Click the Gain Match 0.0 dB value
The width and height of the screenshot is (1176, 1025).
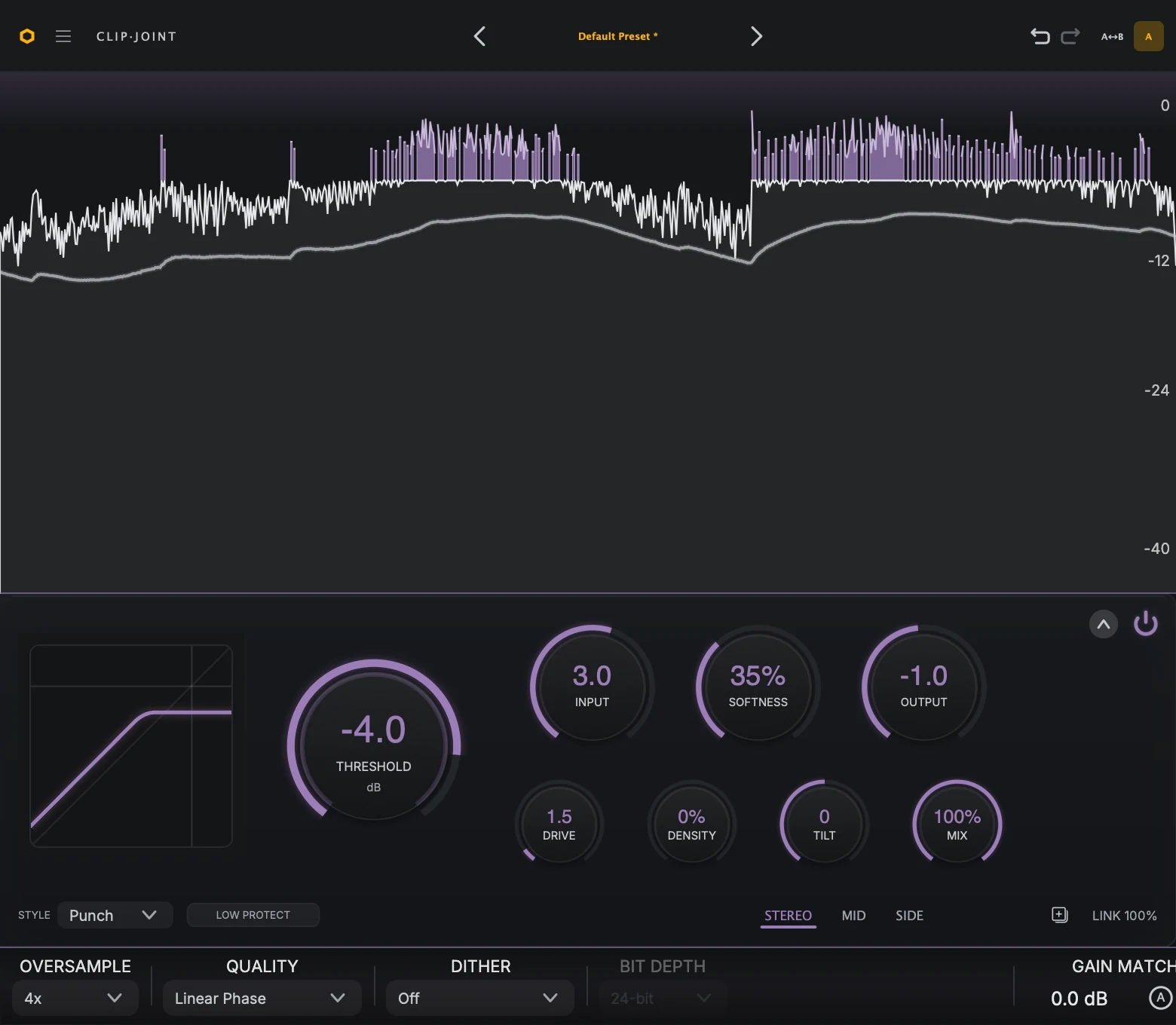point(1080,999)
